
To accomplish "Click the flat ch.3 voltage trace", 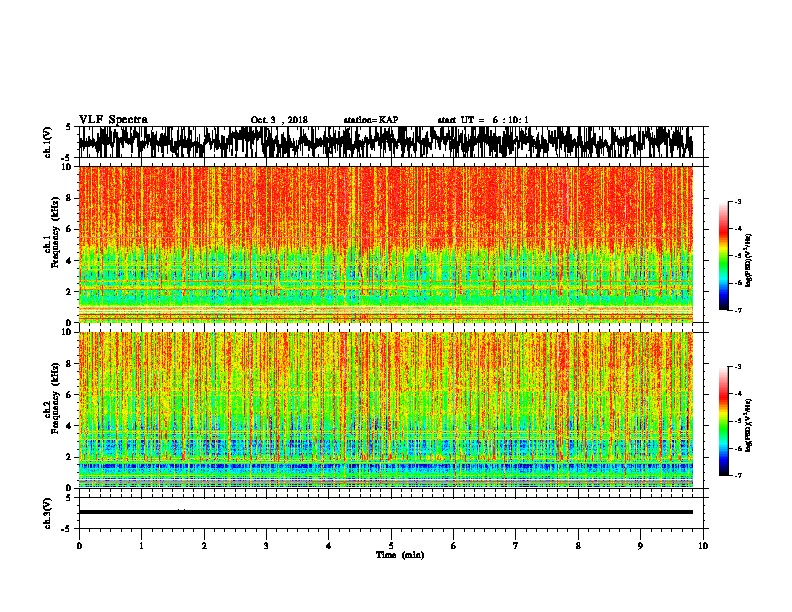I will [x=385, y=512].
